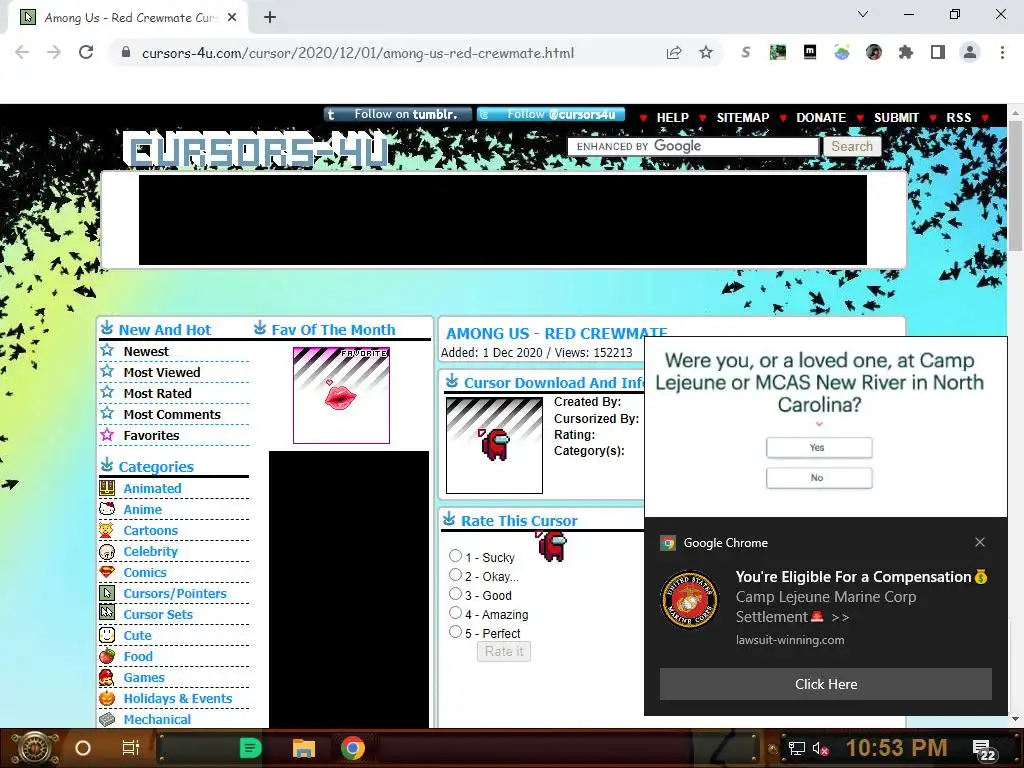Open the Newest cursors link
The image size is (1024, 768).
click(146, 351)
